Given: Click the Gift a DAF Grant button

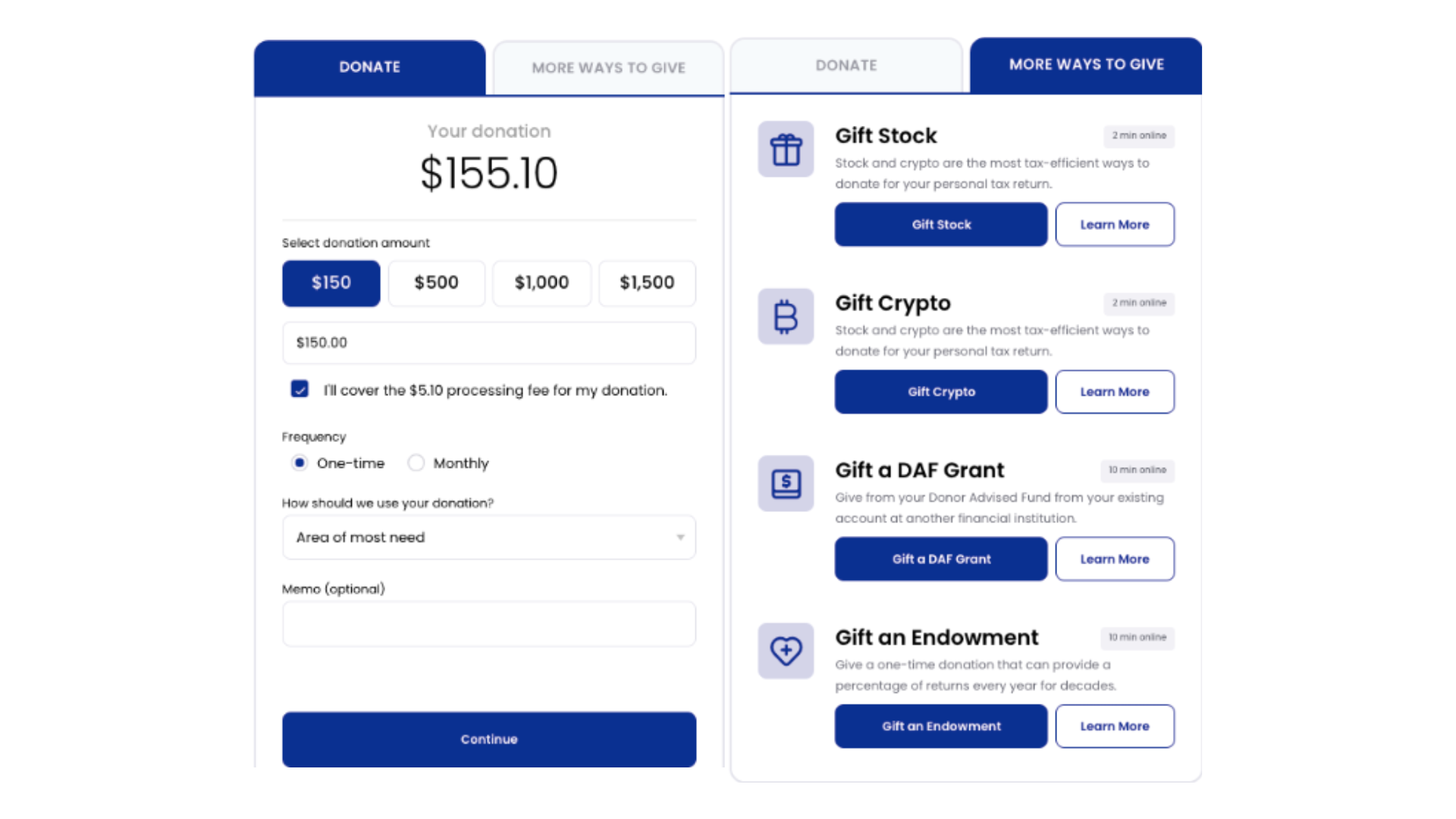Looking at the screenshot, I should (940, 559).
